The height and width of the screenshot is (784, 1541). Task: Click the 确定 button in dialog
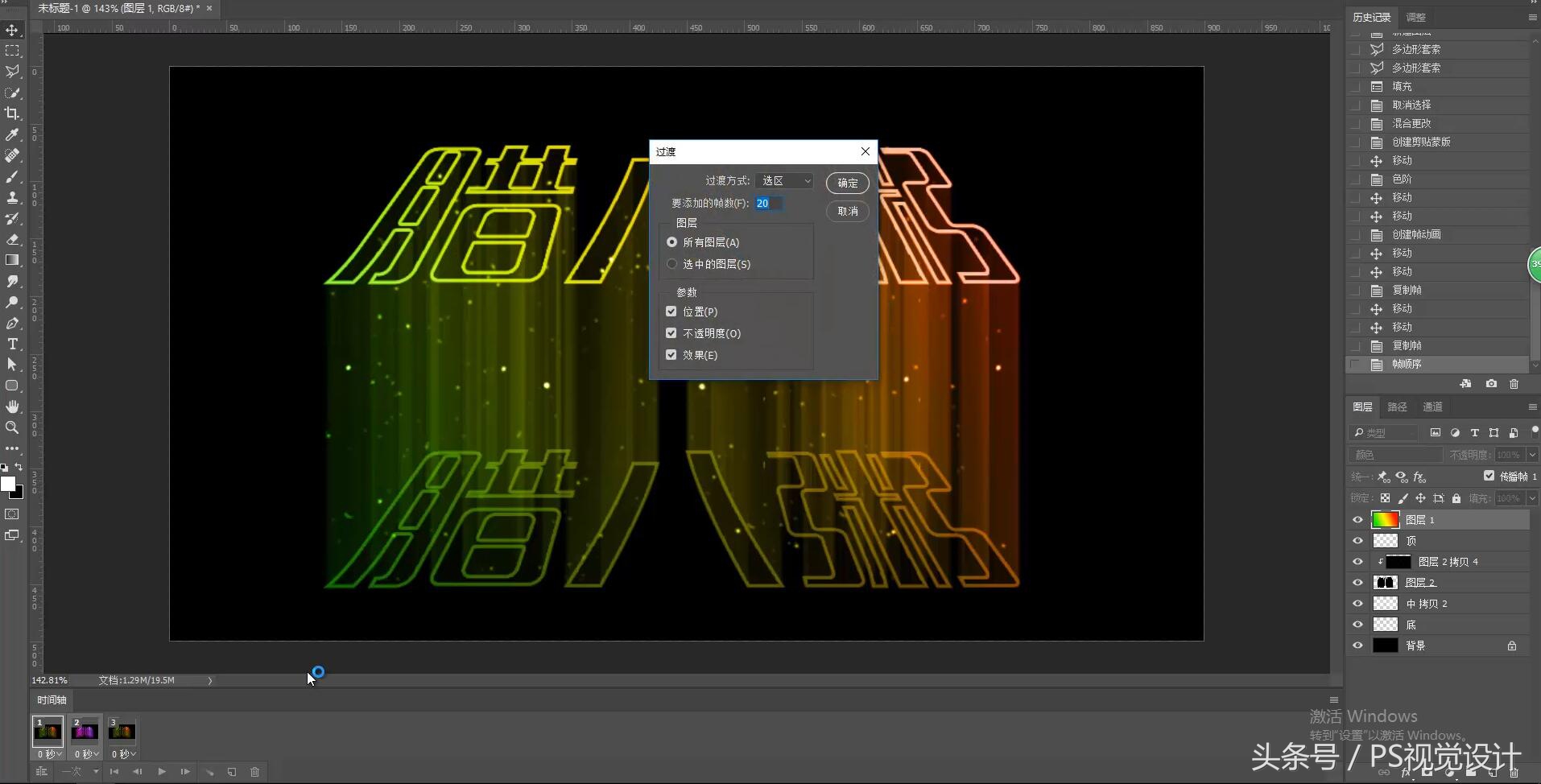[847, 183]
